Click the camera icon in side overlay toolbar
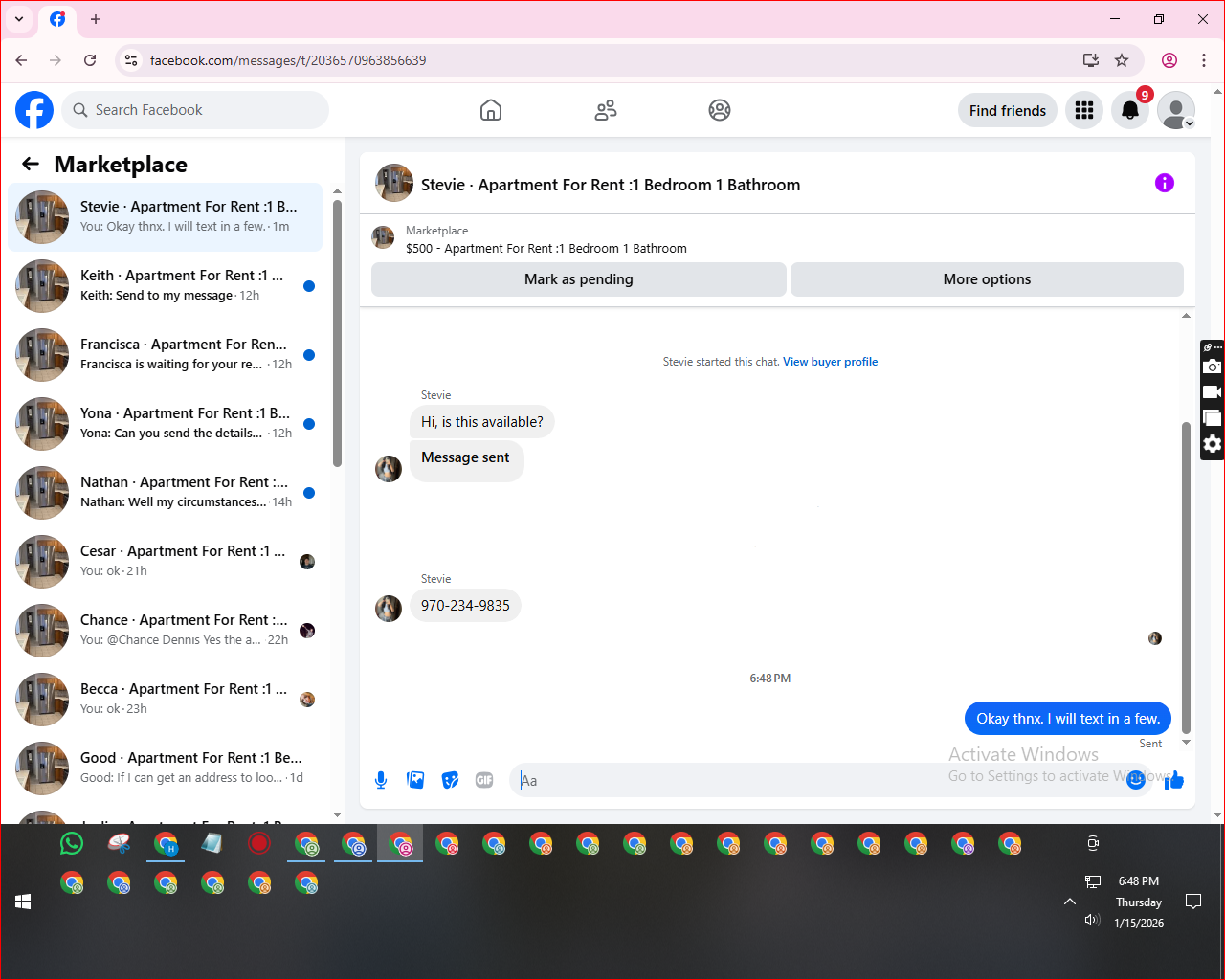 pos(1213,367)
